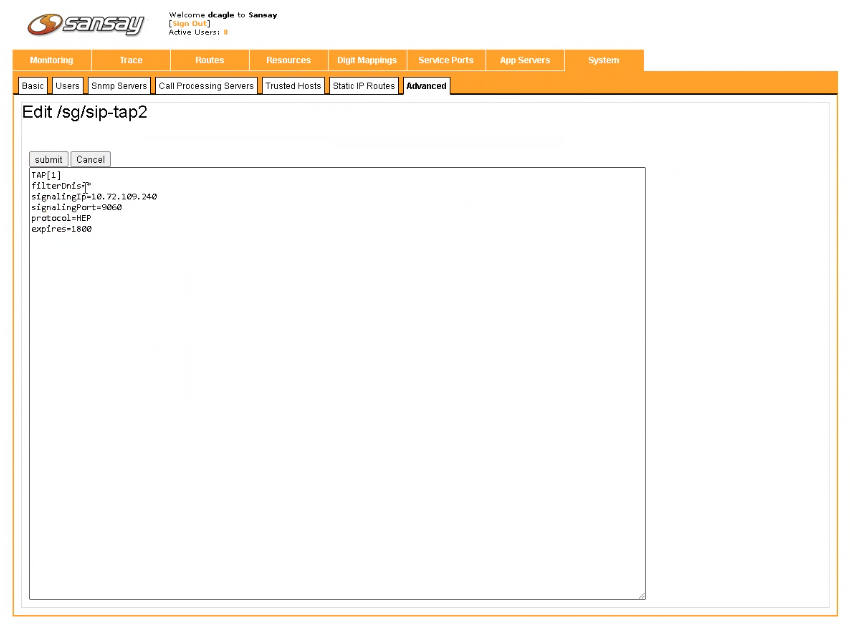Switch to the Routes tab
The height and width of the screenshot is (624, 850).
pyautogui.click(x=209, y=60)
